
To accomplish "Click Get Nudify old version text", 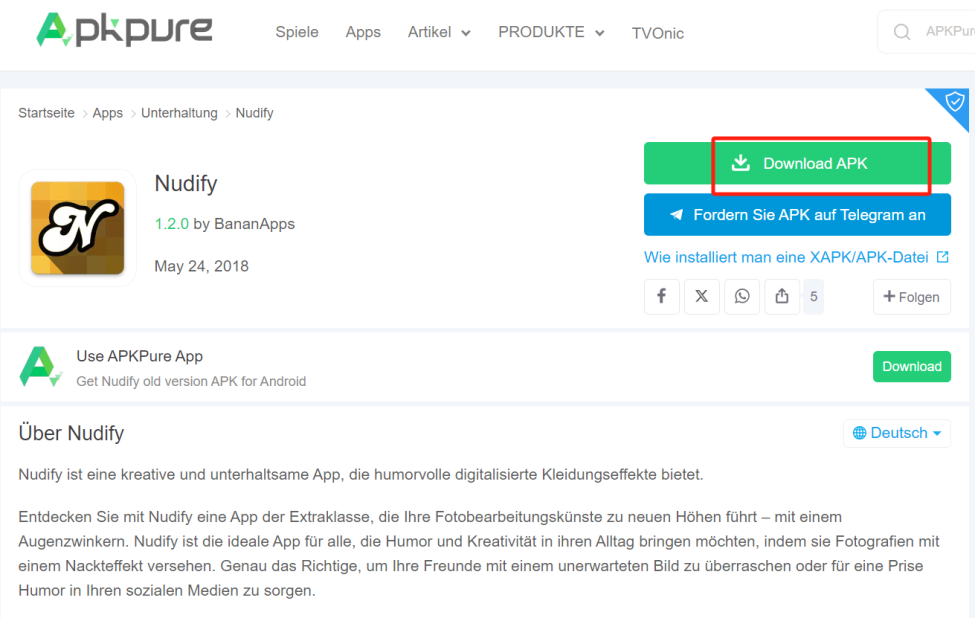I will point(191,381).
